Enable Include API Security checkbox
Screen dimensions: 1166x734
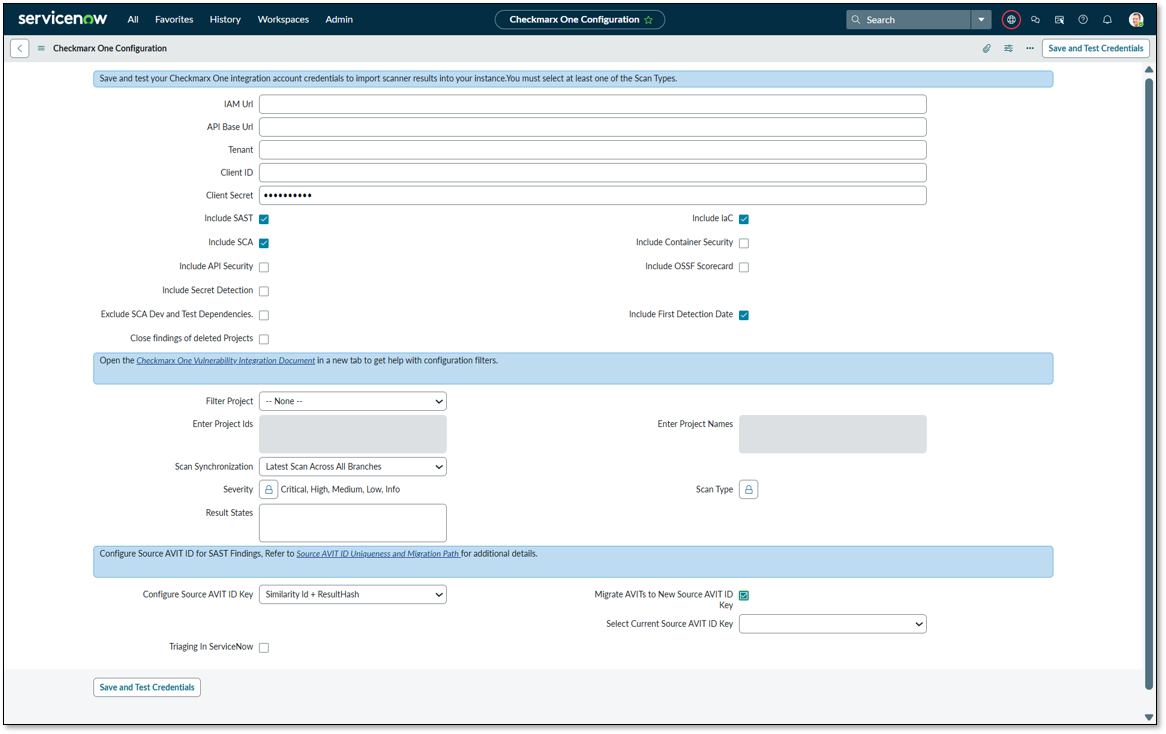click(x=264, y=267)
